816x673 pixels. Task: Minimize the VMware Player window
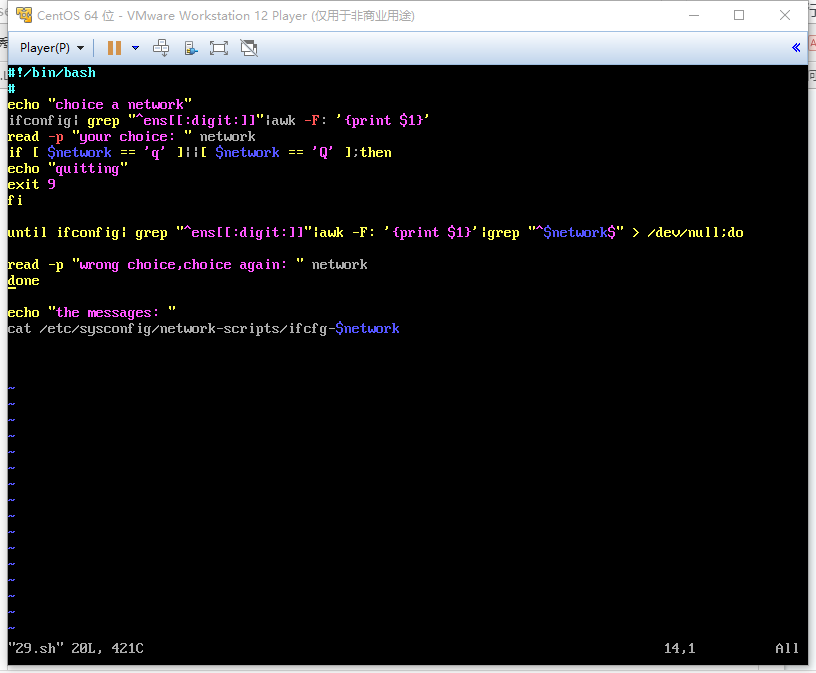(x=694, y=16)
